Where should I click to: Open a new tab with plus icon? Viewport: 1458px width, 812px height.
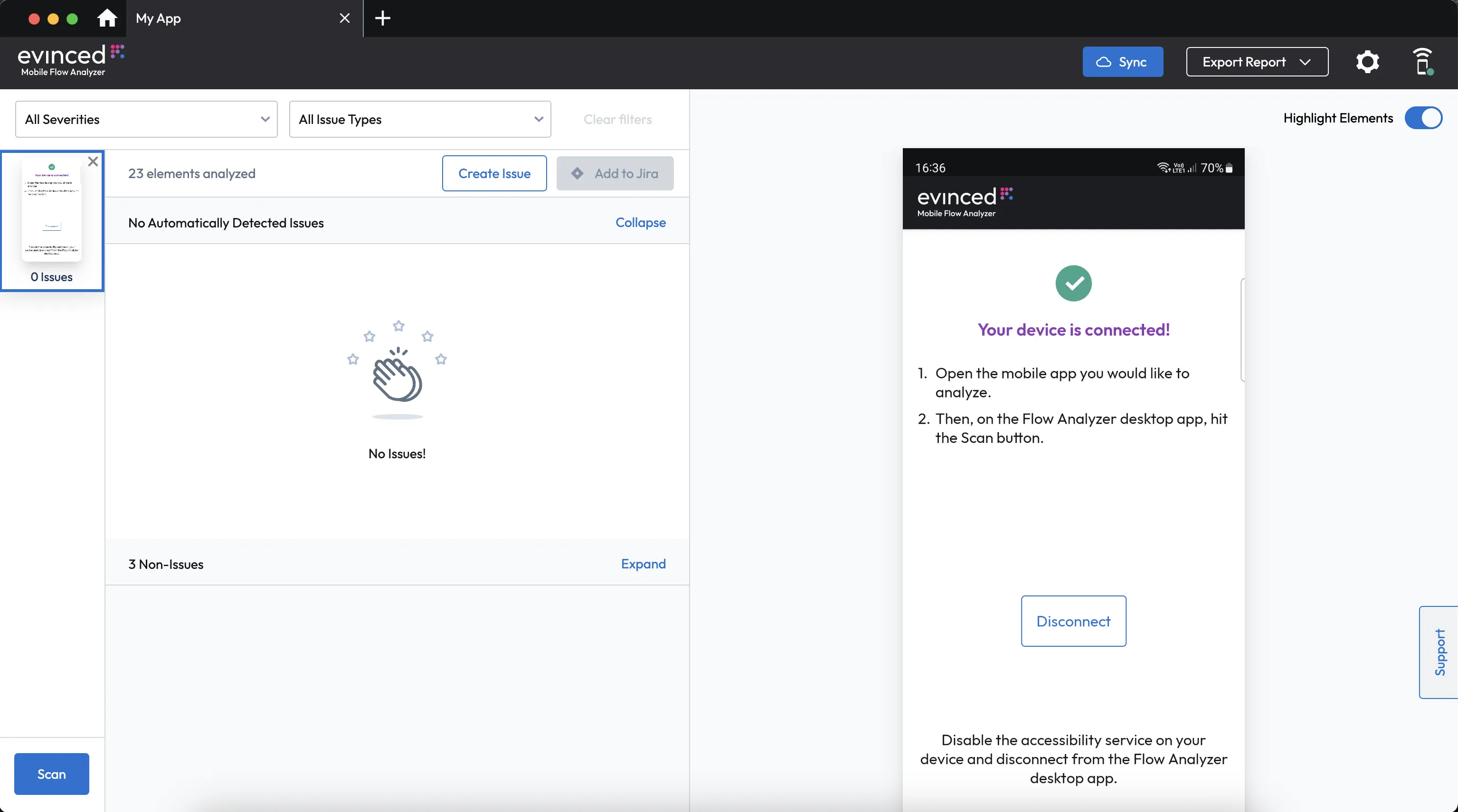[x=383, y=18]
